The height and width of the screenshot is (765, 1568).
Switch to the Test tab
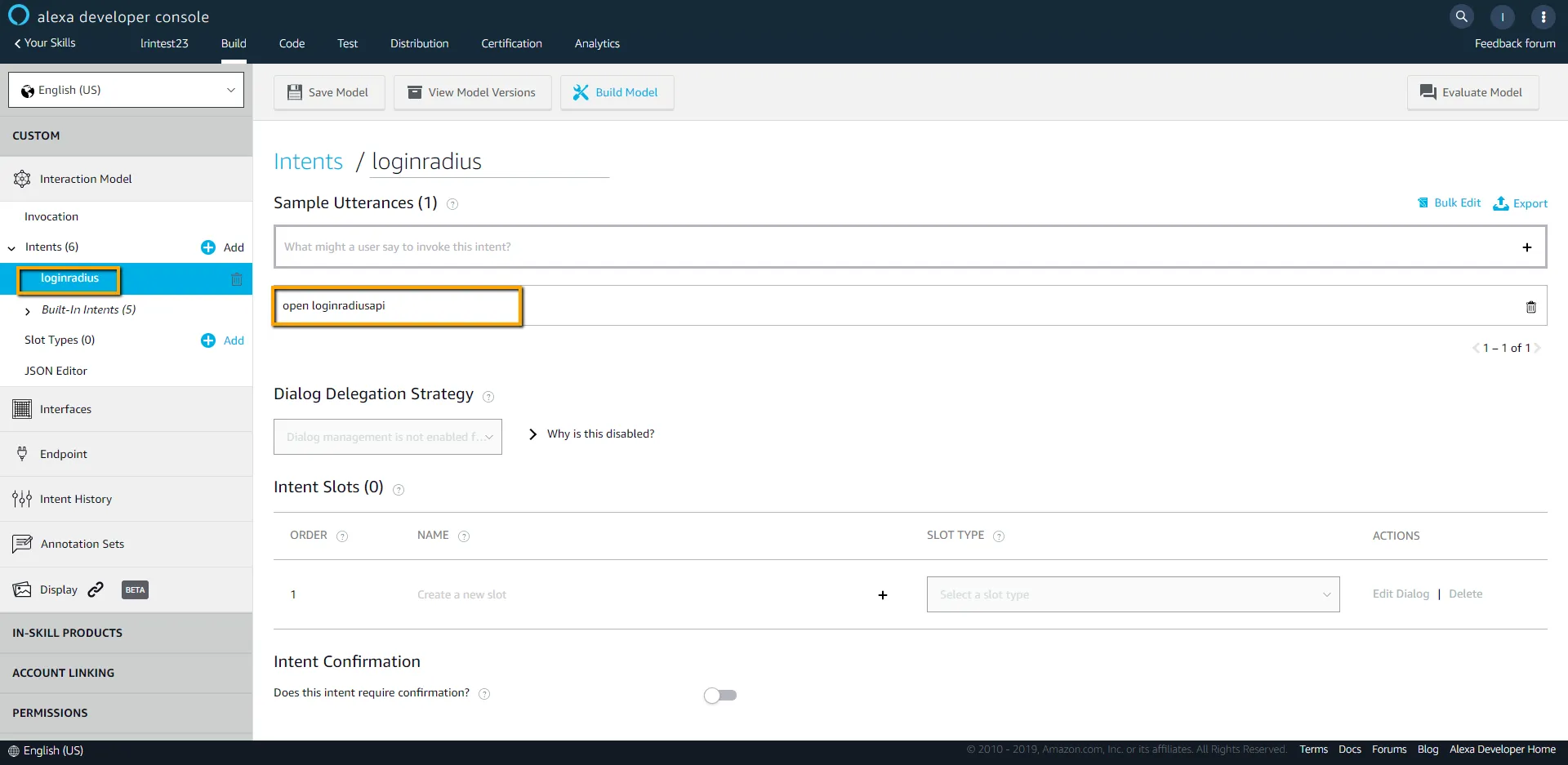[347, 43]
